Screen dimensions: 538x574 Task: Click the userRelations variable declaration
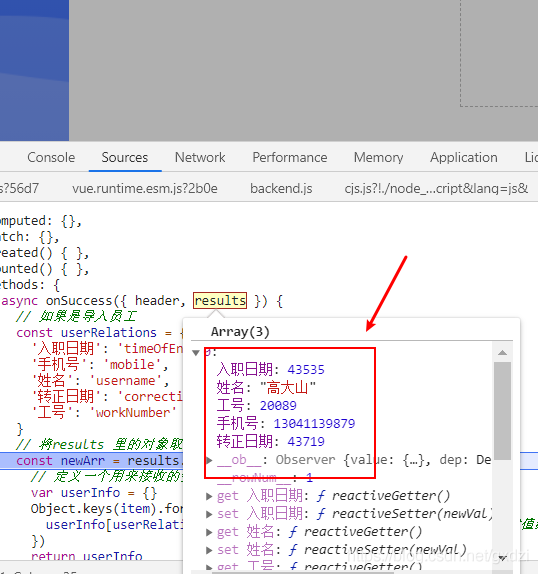(109, 333)
